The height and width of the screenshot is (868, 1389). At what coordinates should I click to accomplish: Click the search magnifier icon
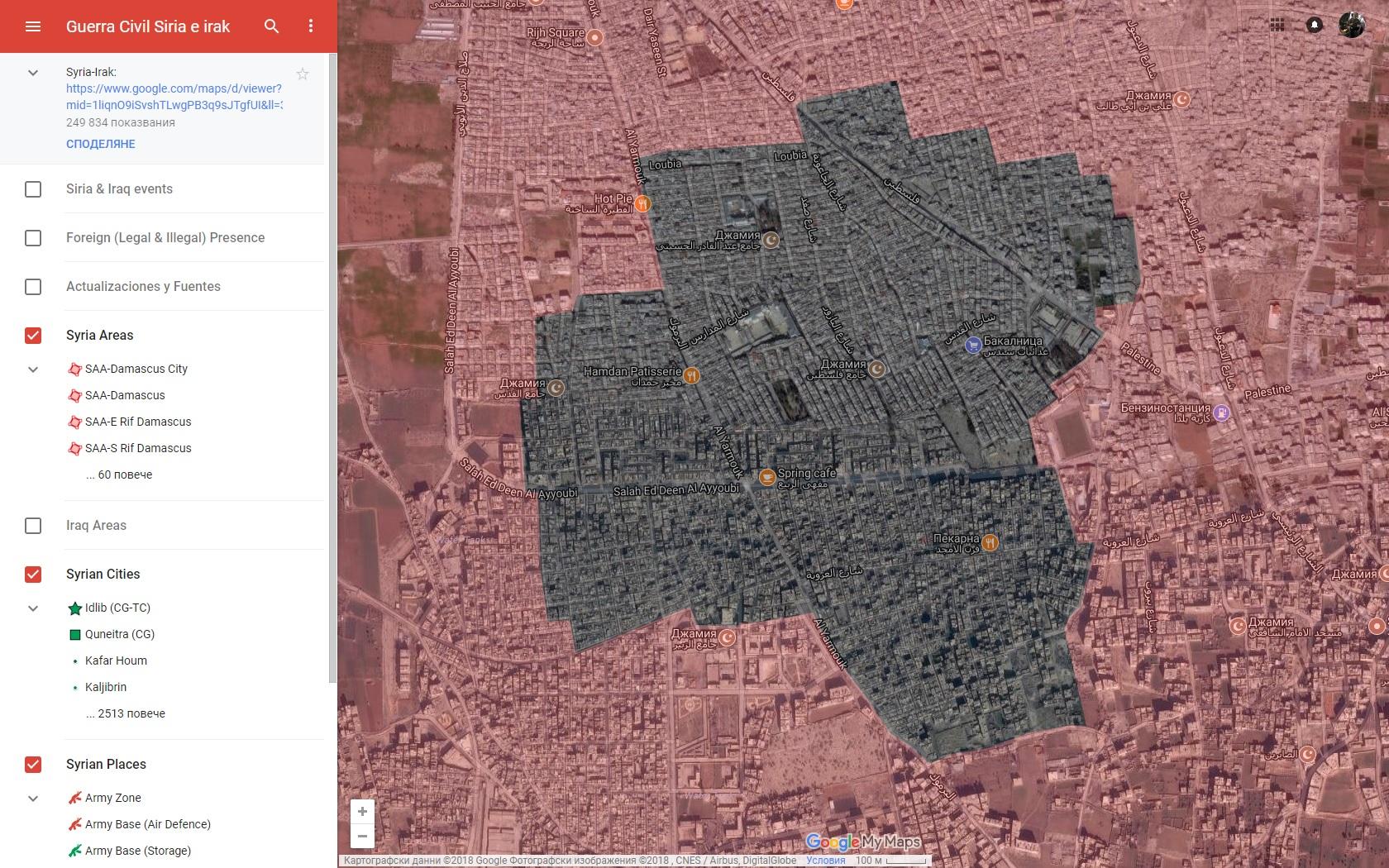(271, 26)
